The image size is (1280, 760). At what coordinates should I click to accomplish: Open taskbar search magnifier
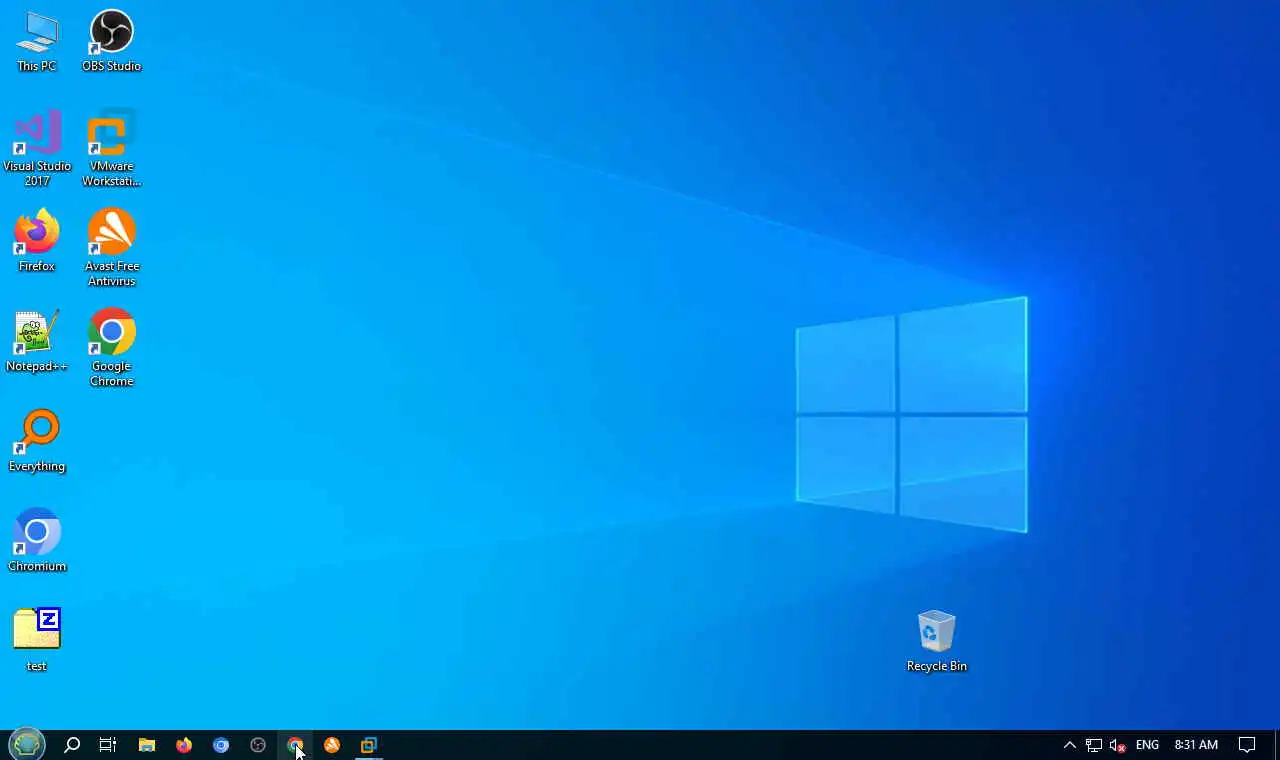point(72,745)
